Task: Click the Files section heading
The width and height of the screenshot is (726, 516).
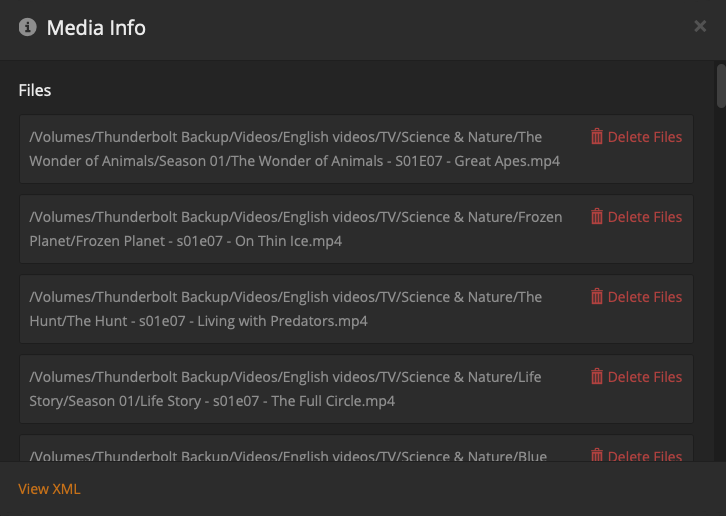Action: (35, 90)
